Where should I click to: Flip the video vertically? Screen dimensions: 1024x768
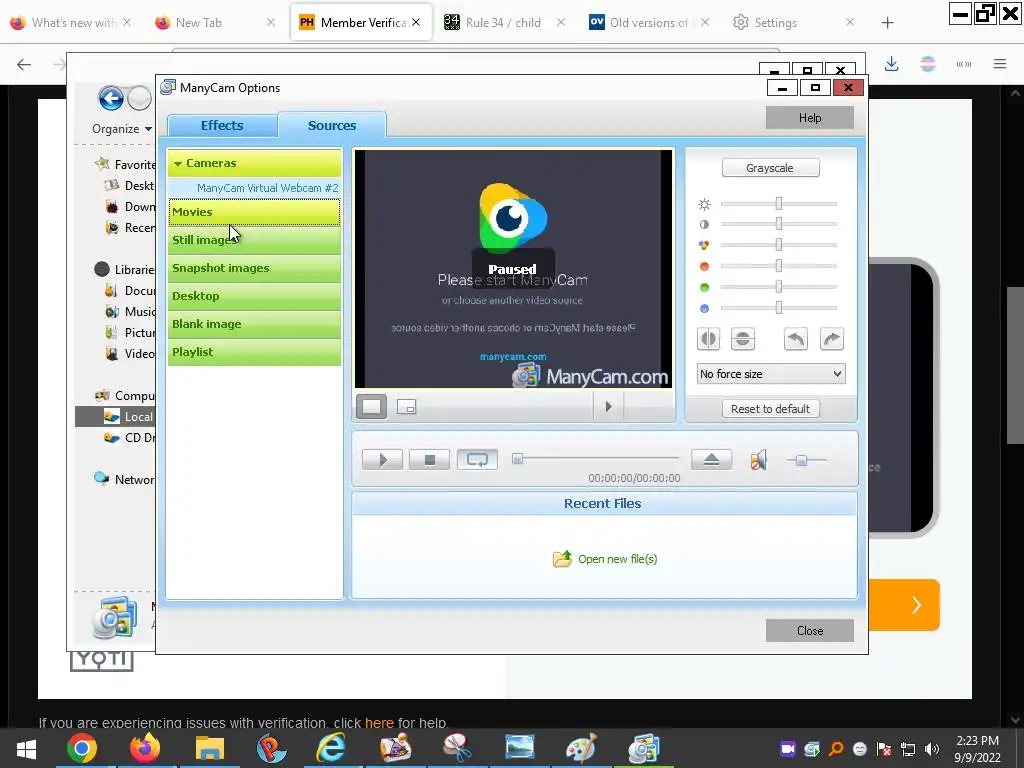coord(743,339)
